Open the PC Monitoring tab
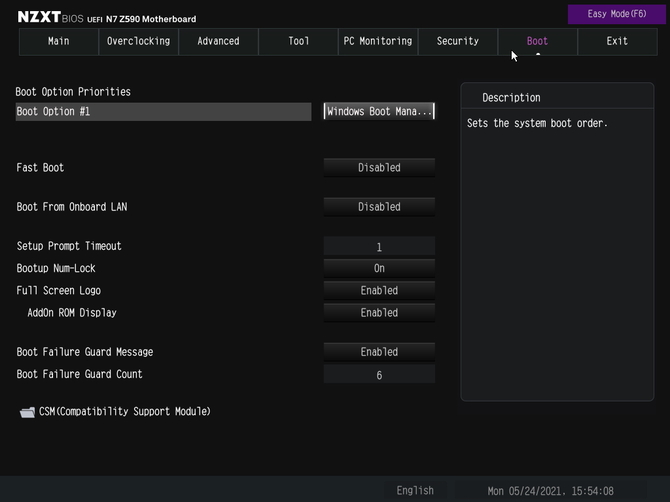Viewport: 670px width, 502px height. point(378,41)
